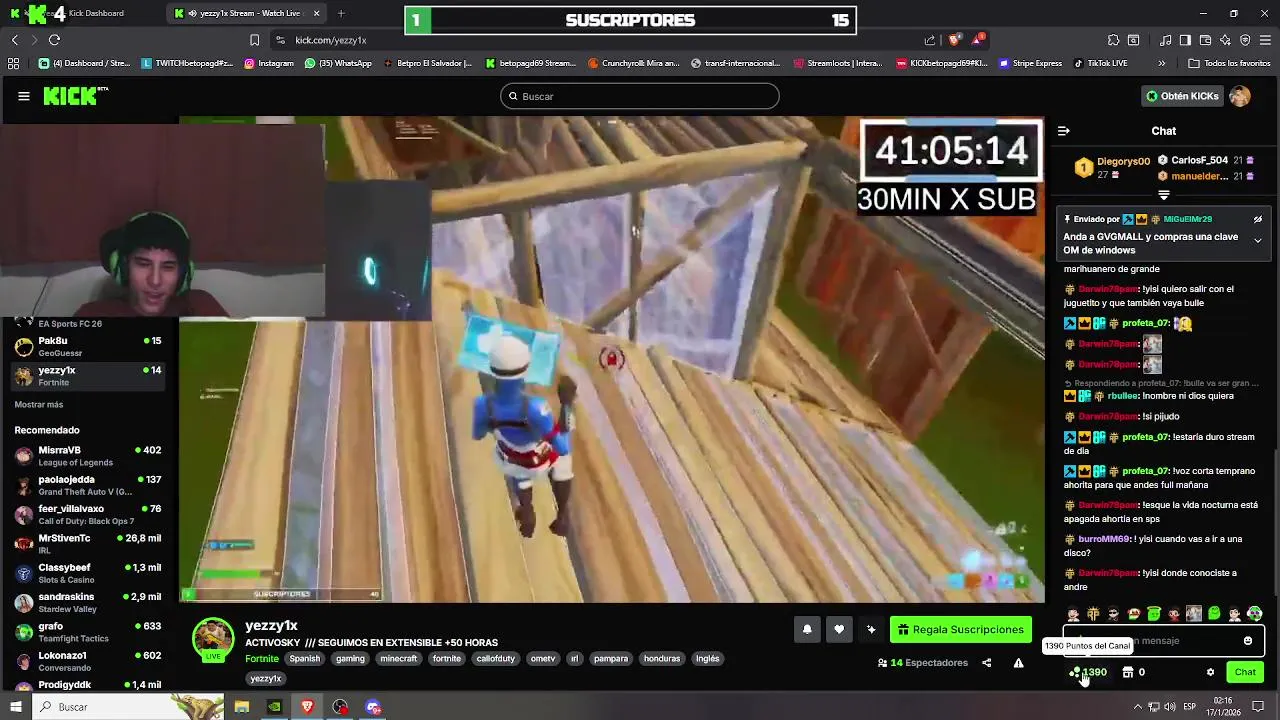Open the emoji picker in chat input
1280x720 pixels.
click(x=1248, y=641)
